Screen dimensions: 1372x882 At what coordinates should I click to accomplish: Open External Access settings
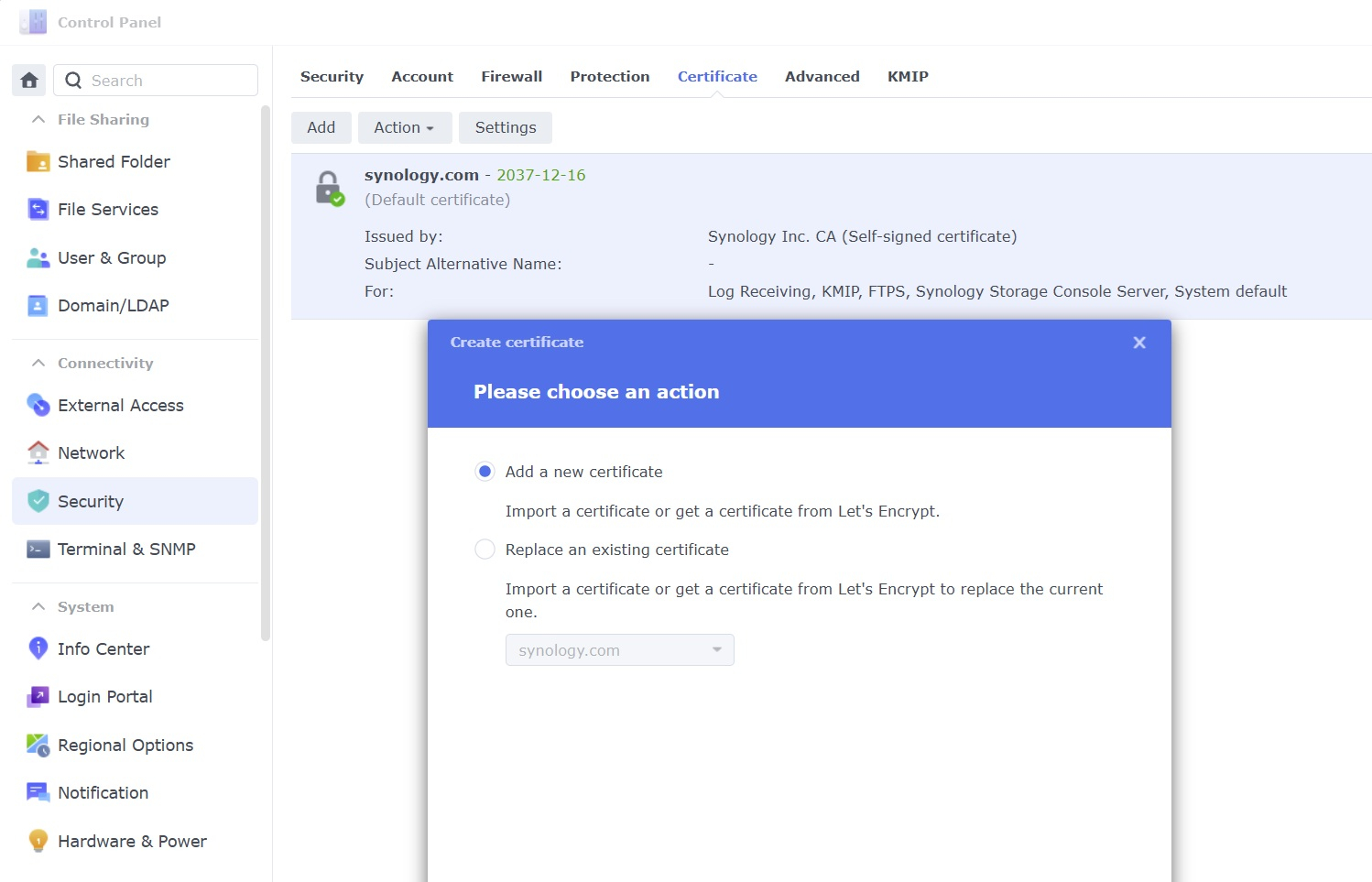click(136, 405)
